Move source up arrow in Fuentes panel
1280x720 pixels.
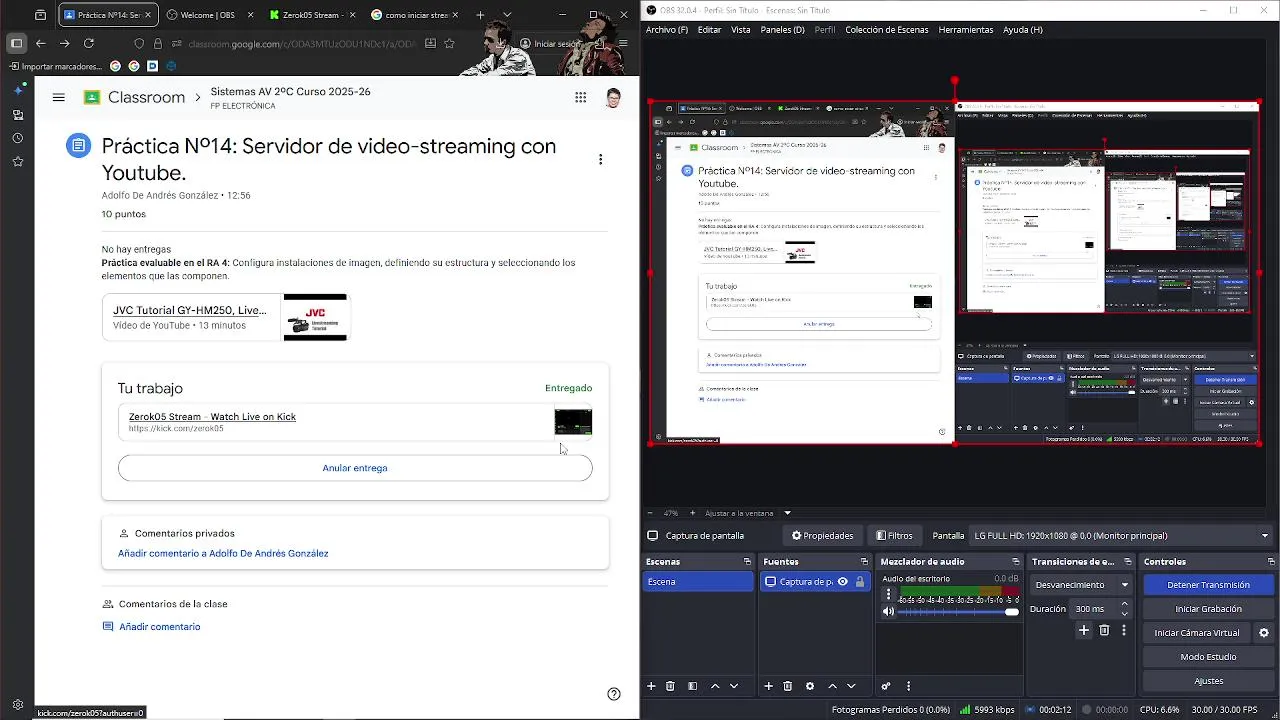click(832, 686)
